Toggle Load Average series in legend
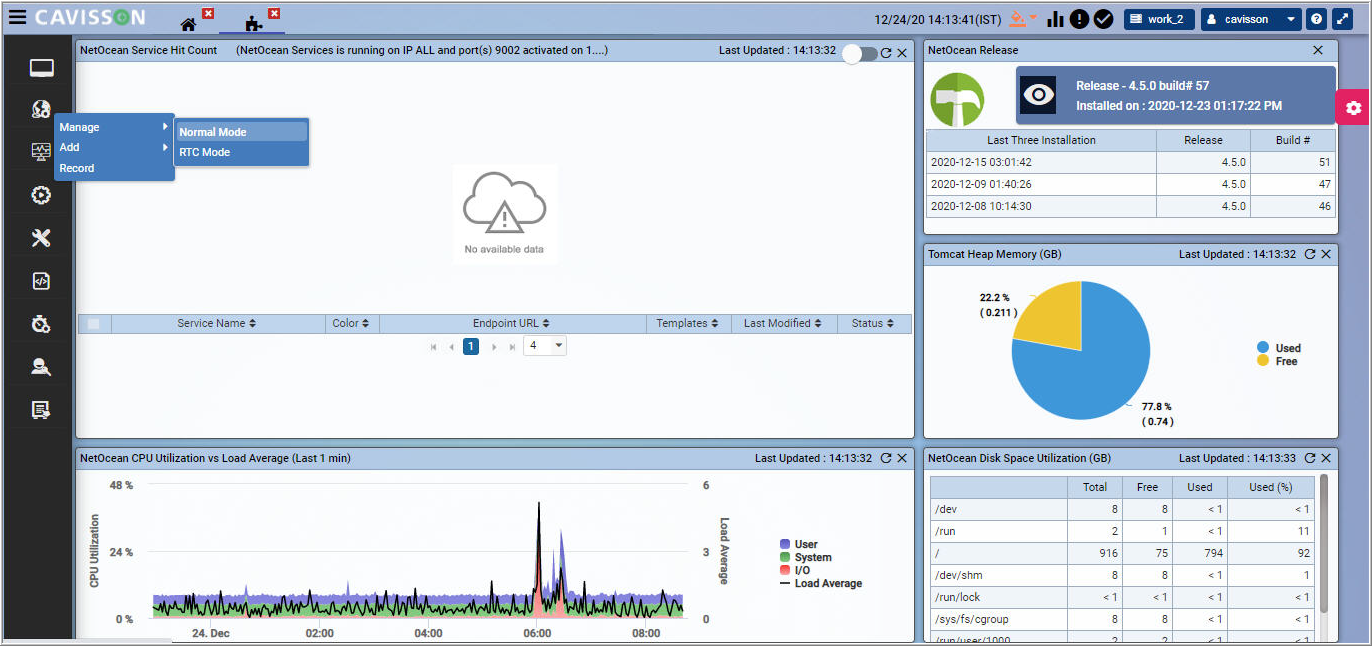 [821, 583]
